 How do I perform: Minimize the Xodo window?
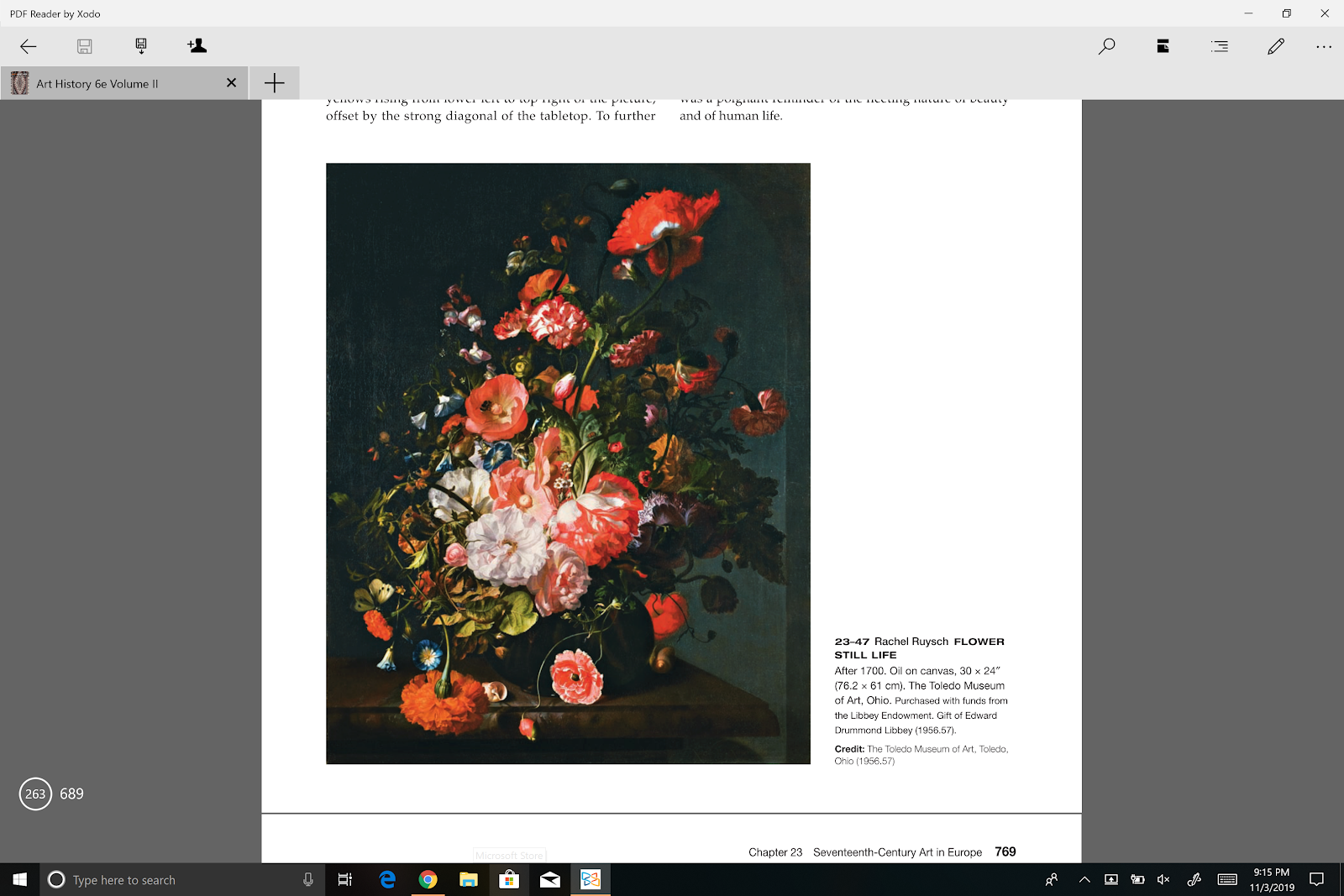click(x=1248, y=13)
